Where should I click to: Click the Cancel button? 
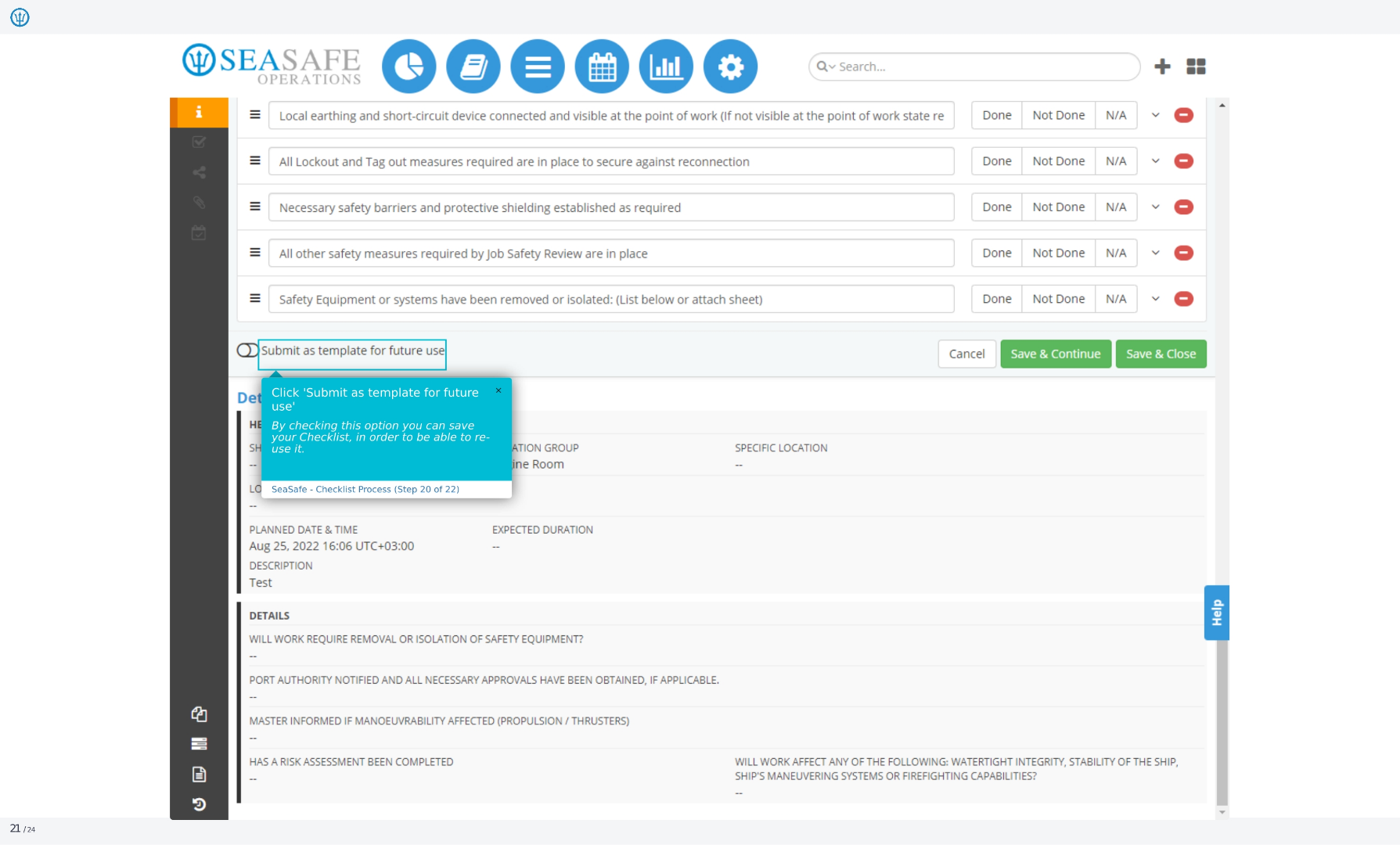(x=966, y=354)
